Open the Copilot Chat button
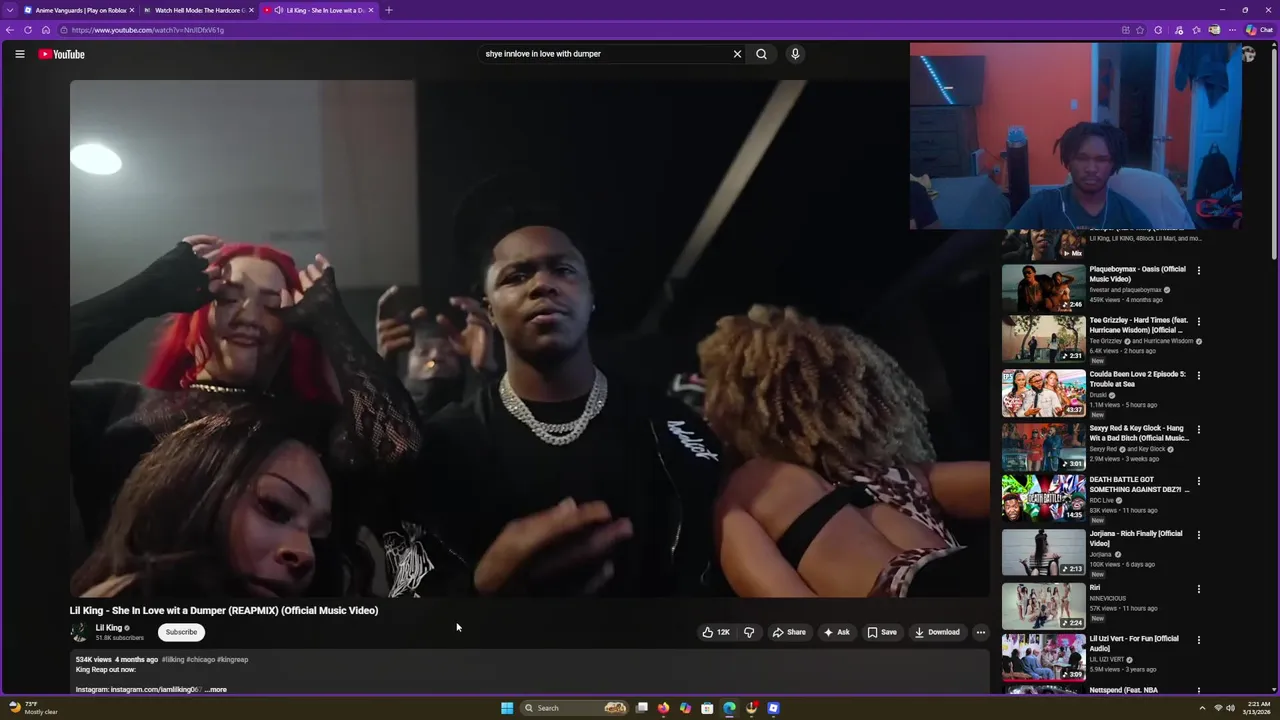The image size is (1280, 720). point(1259,30)
